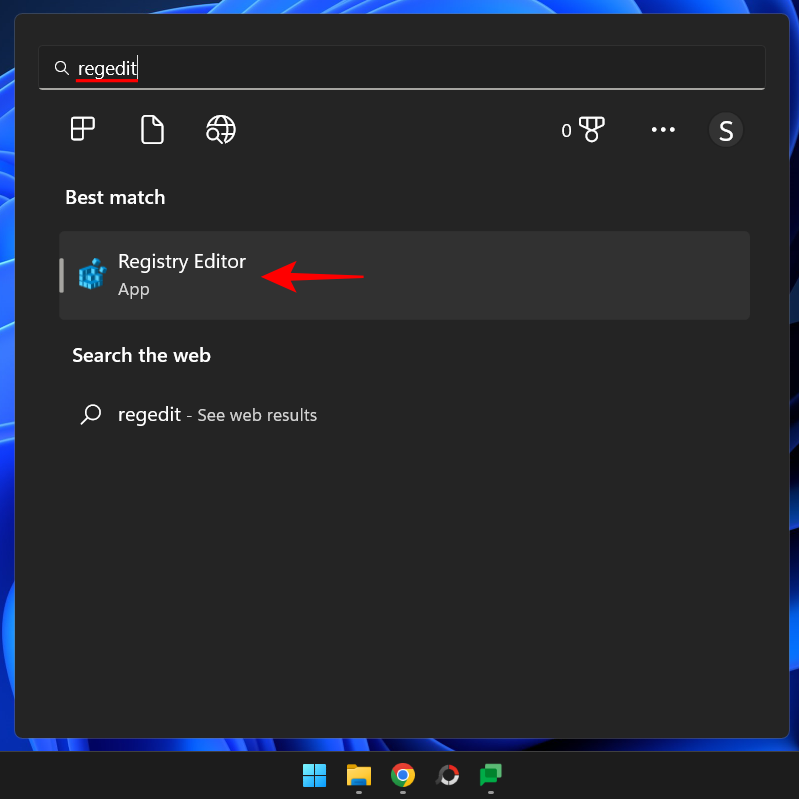Viewport: 799px width, 799px height.
Task: Click the Registry Editor app icon
Action: coord(93,275)
